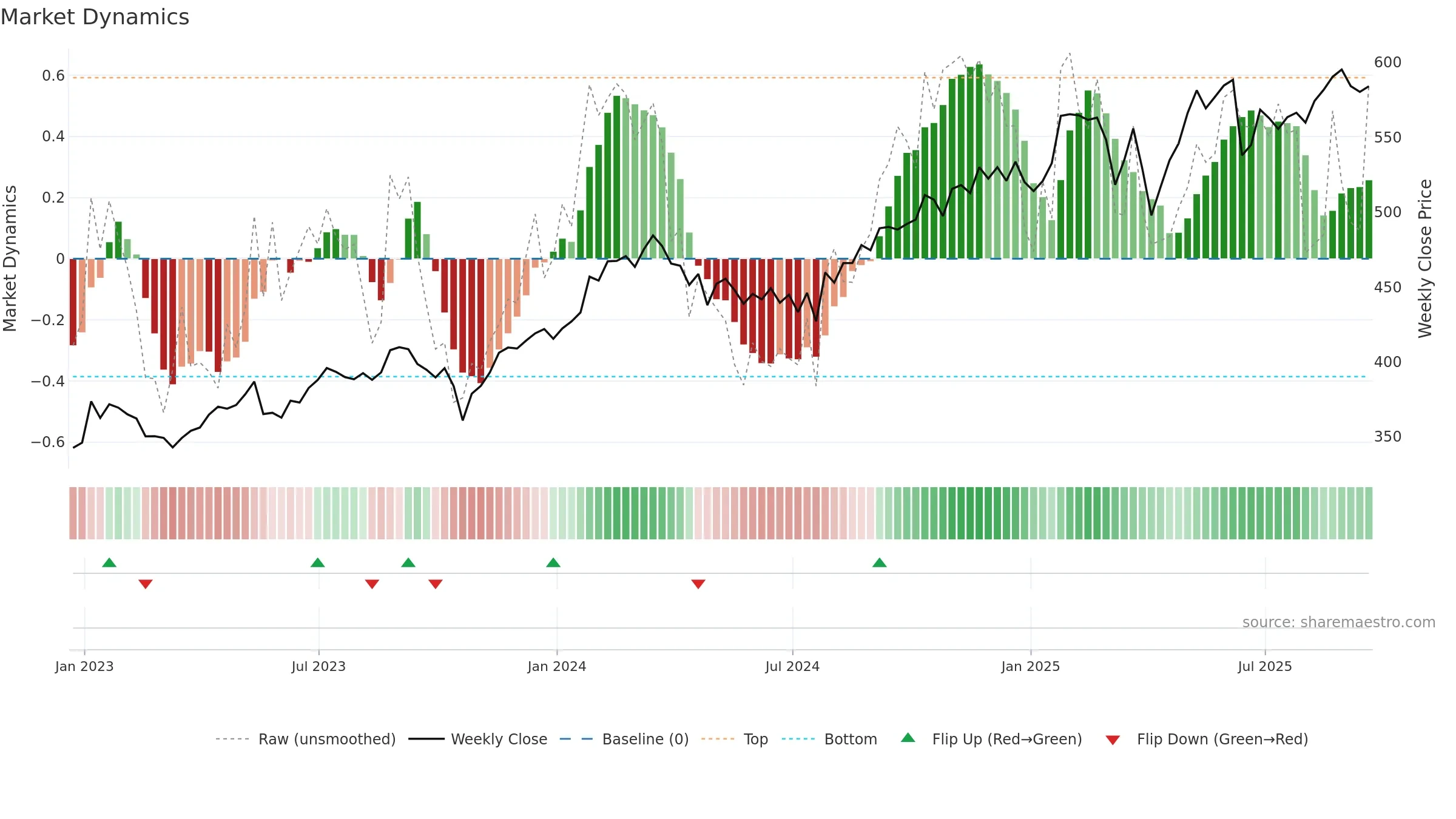Click the Jul 2025 x-axis label

click(x=1265, y=666)
